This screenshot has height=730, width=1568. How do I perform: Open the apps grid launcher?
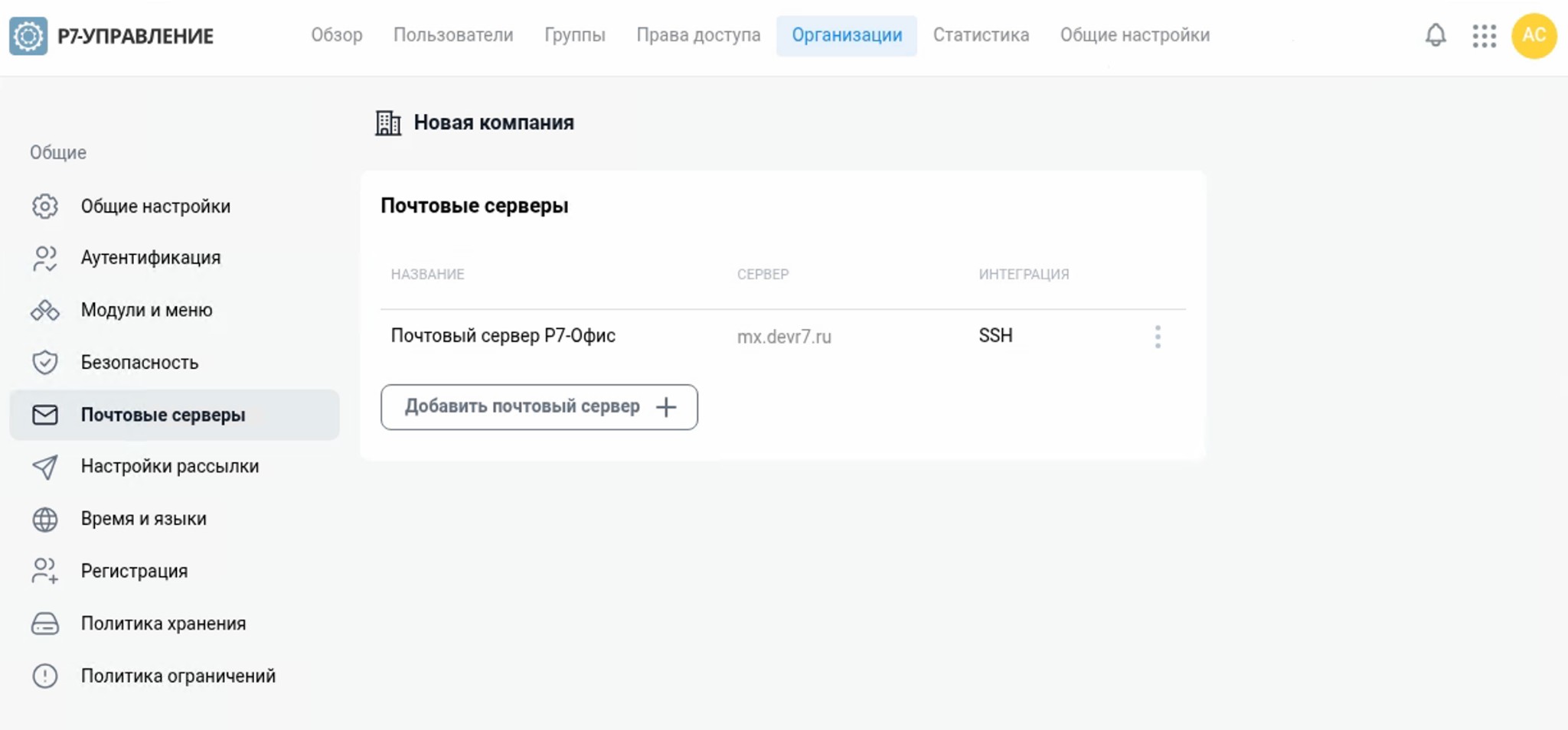click(x=1484, y=36)
